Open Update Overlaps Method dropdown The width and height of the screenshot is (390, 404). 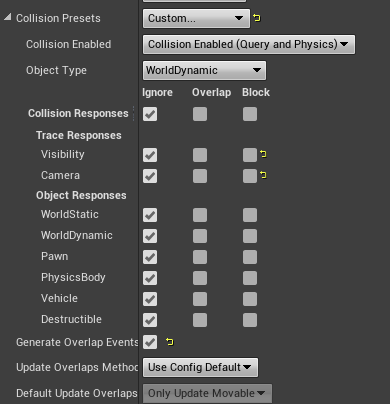pos(200,367)
